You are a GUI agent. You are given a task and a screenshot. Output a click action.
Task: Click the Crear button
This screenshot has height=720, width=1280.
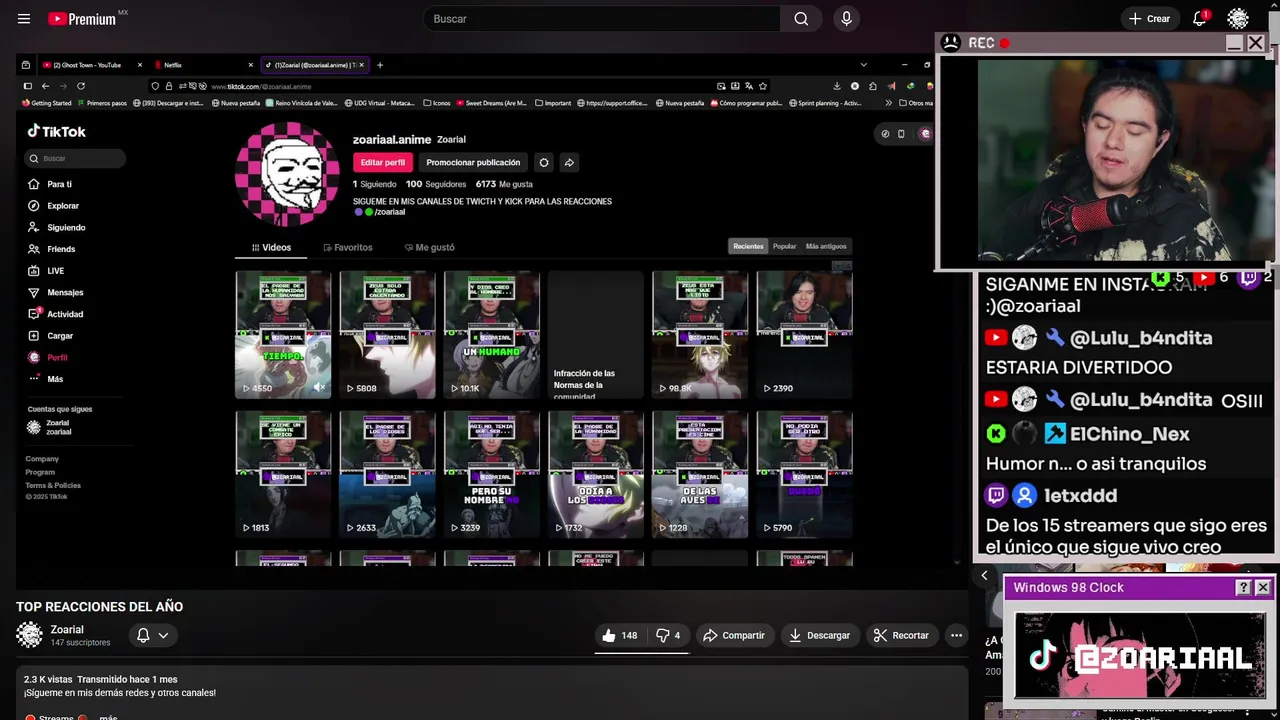(x=1149, y=19)
